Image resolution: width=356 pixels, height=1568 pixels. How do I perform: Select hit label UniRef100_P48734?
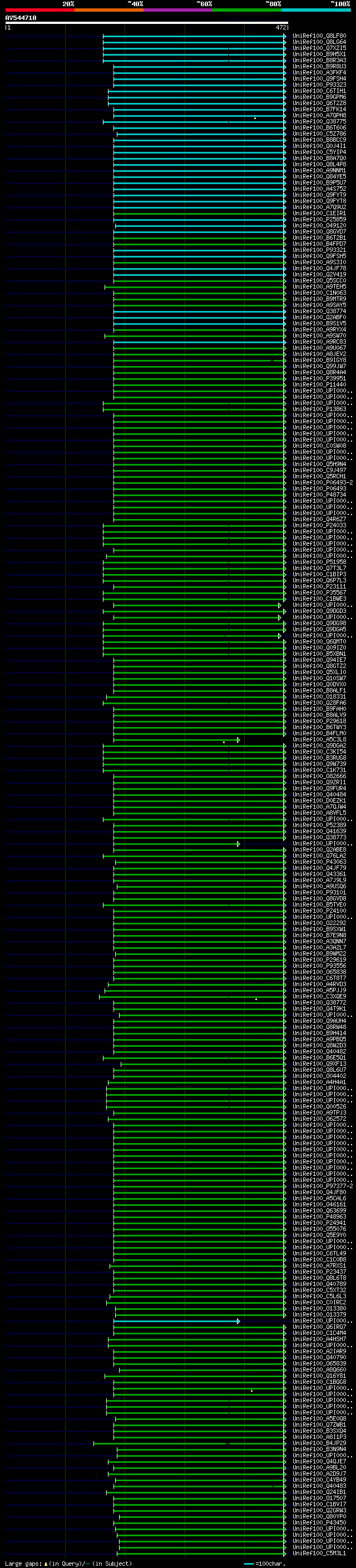tap(319, 494)
